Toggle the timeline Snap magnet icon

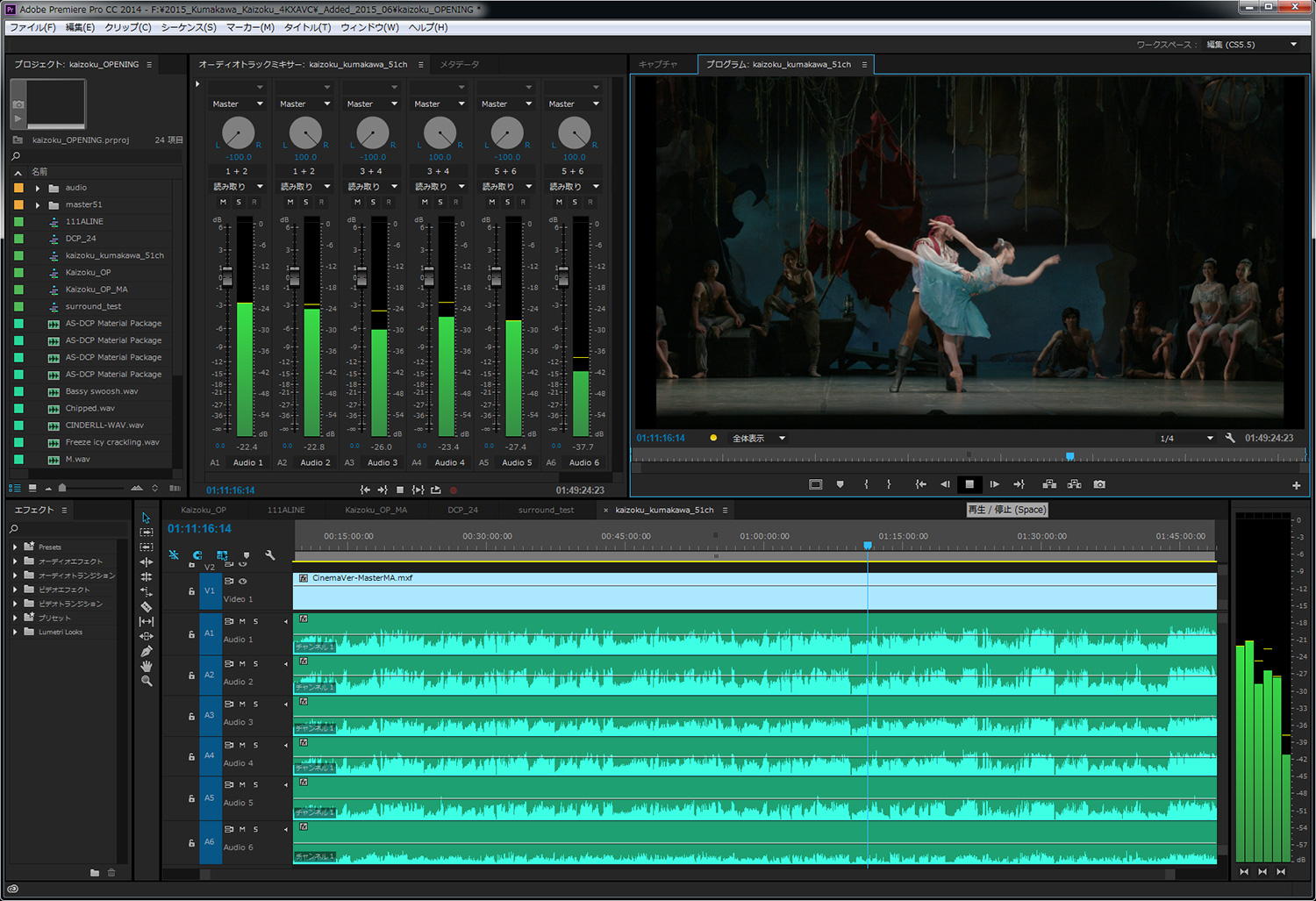[197, 555]
